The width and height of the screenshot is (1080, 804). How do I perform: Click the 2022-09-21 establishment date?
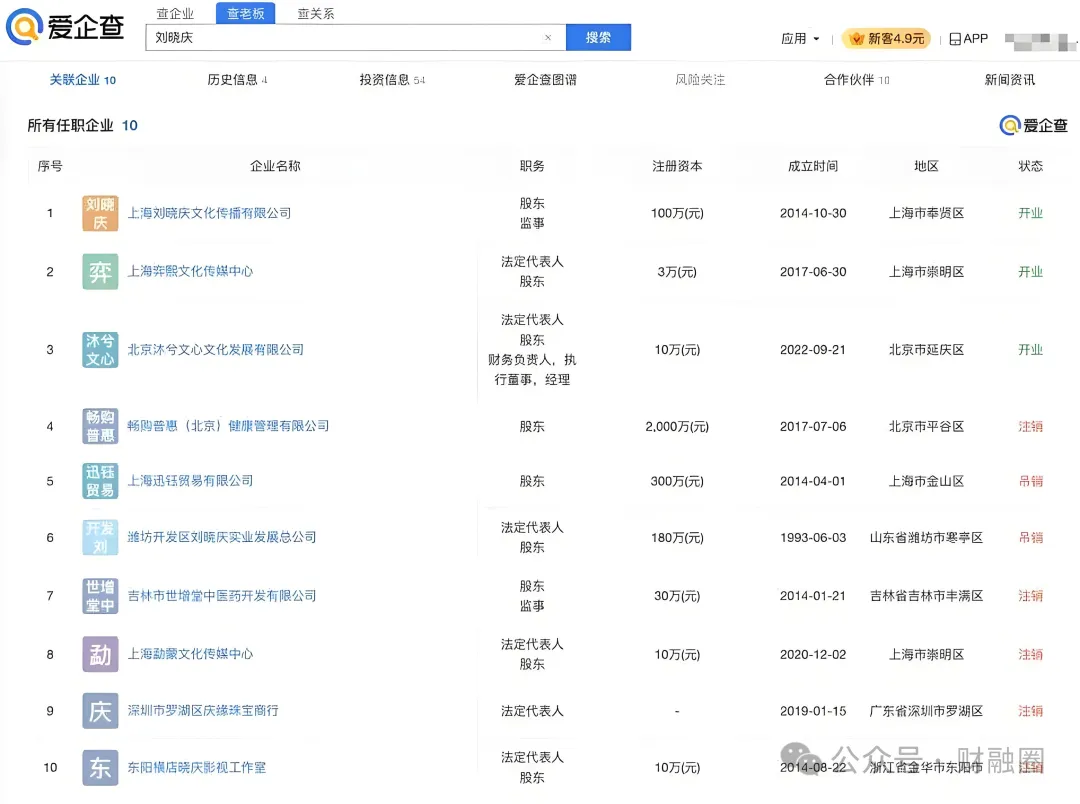(813, 350)
